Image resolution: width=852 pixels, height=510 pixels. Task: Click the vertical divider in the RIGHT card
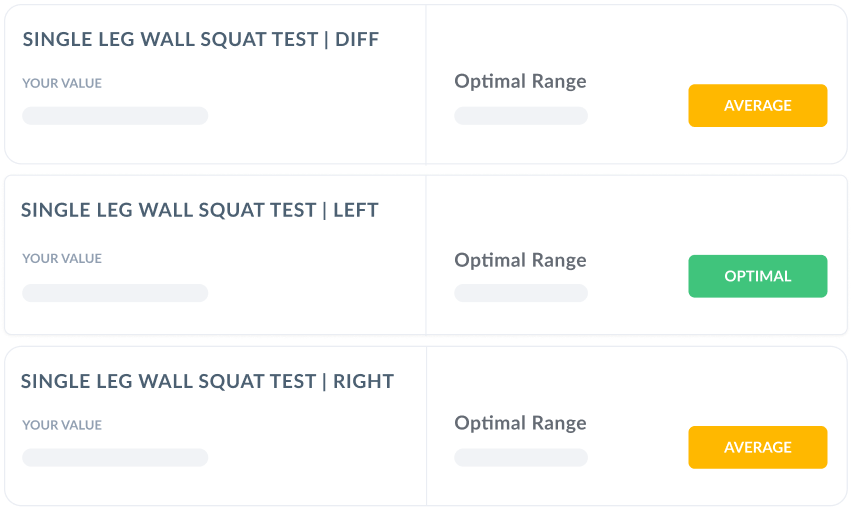click(426, 426)
